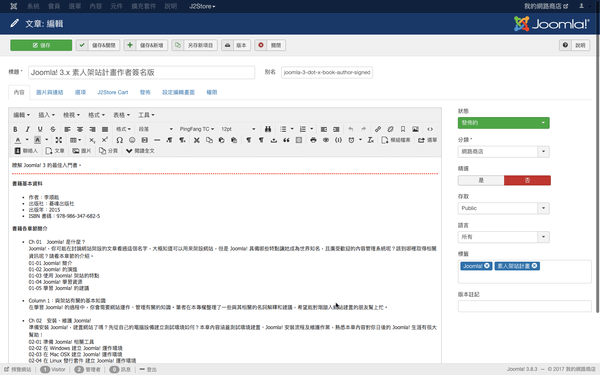Toggle editor fullscreen mode
The image size is (600, 375).
click(59, 140)
